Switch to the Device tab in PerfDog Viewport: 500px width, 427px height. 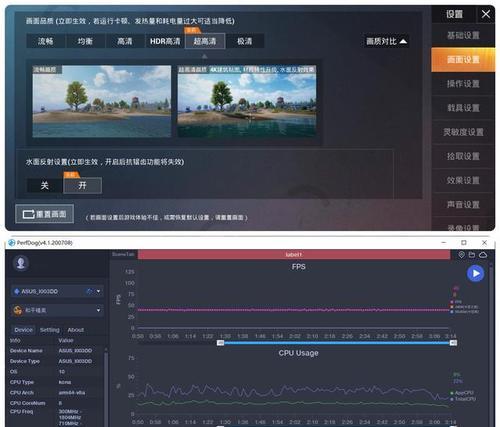point(23,330)
